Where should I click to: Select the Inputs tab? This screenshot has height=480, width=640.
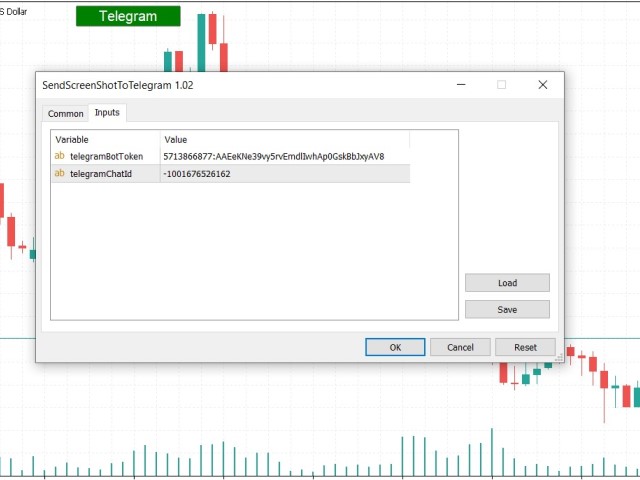[107, 113]
